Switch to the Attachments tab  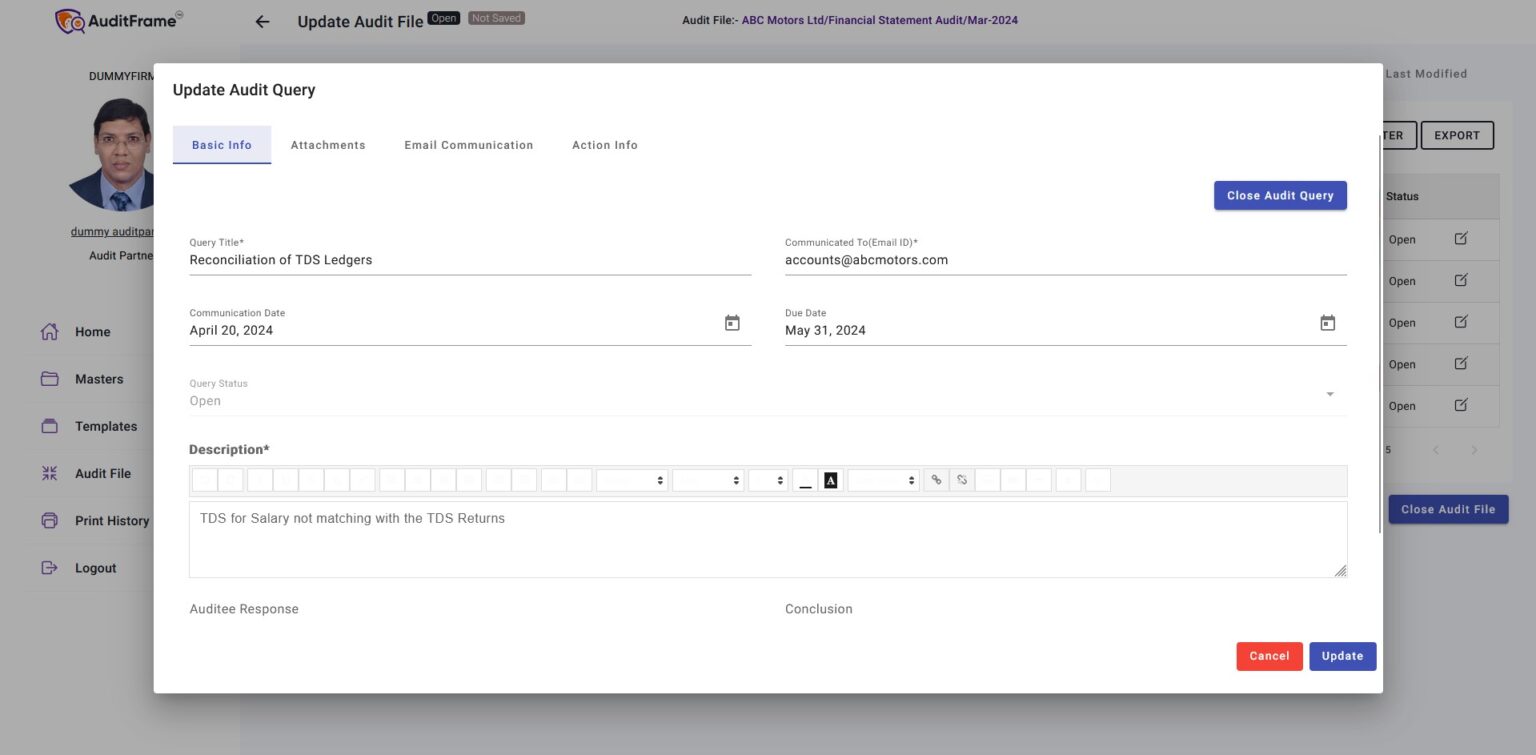(328, 144)
